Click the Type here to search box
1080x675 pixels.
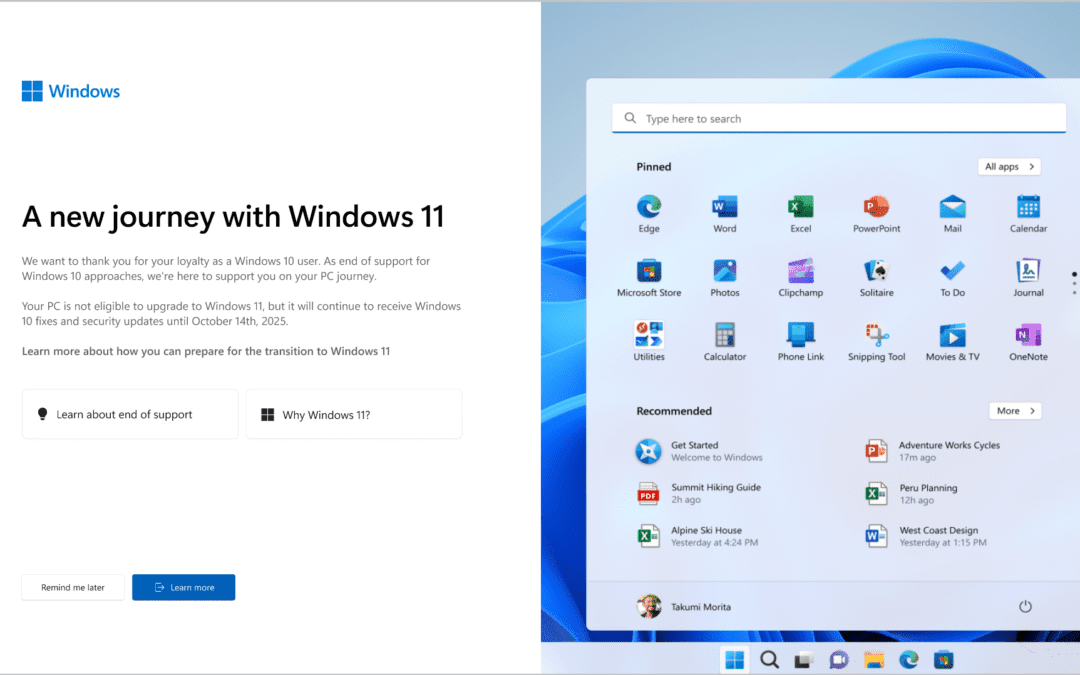pos(839,118)
